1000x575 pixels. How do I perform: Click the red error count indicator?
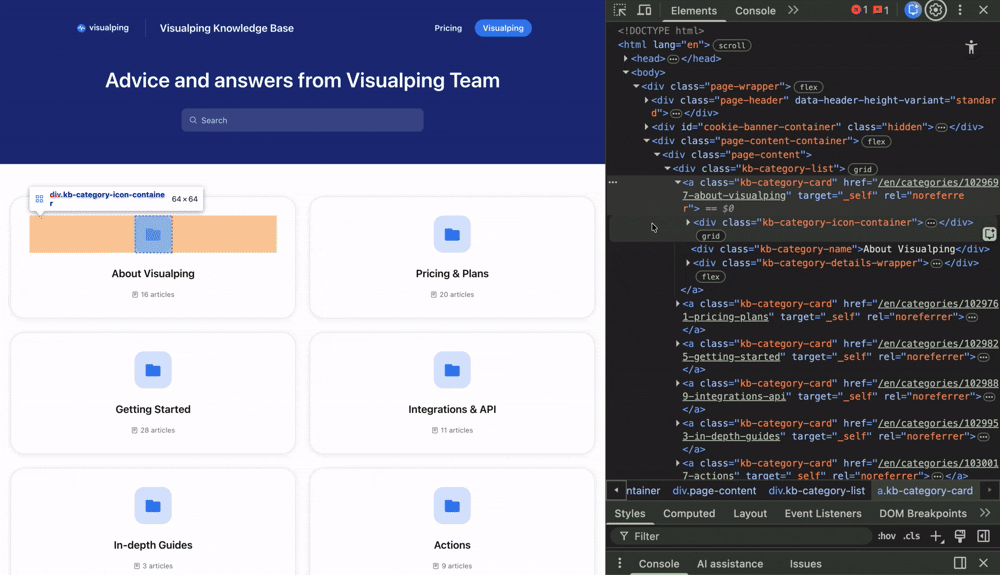[859, 10]
